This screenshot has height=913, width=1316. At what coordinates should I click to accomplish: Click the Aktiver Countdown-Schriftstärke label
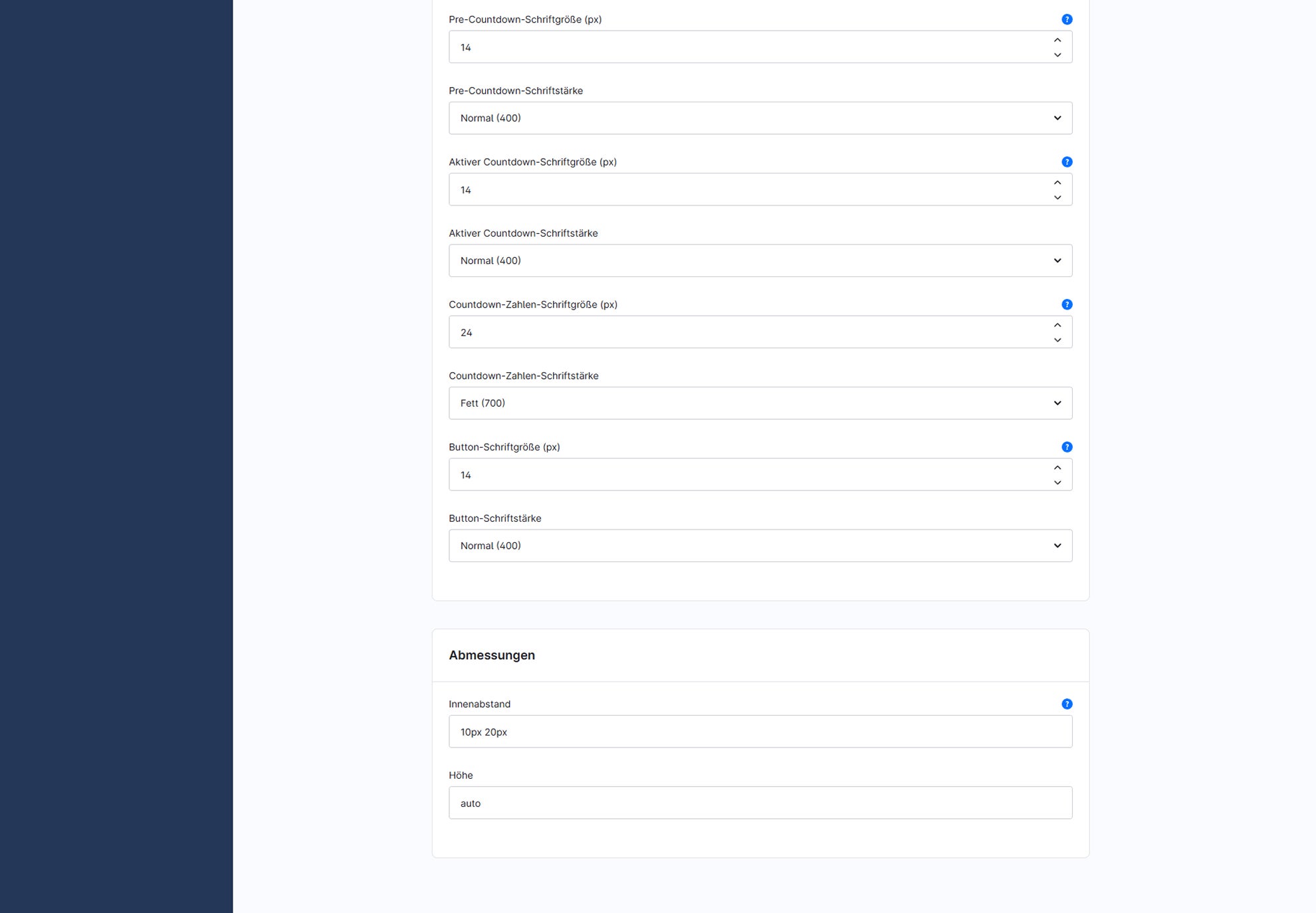pyautogui.click(x=523, y=233)
